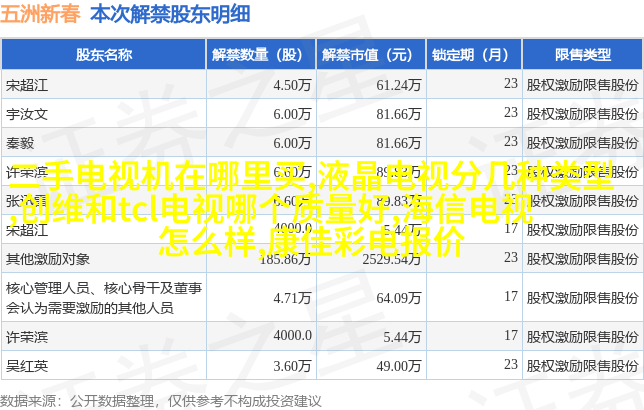Click the 秦毅 shareholder cell

click(x=20, y=142)
